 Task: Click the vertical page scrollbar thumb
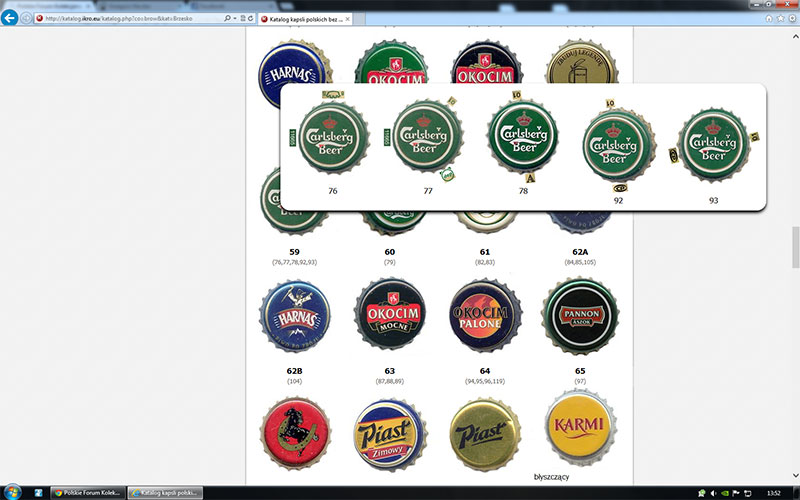click(x=795, y=241)
